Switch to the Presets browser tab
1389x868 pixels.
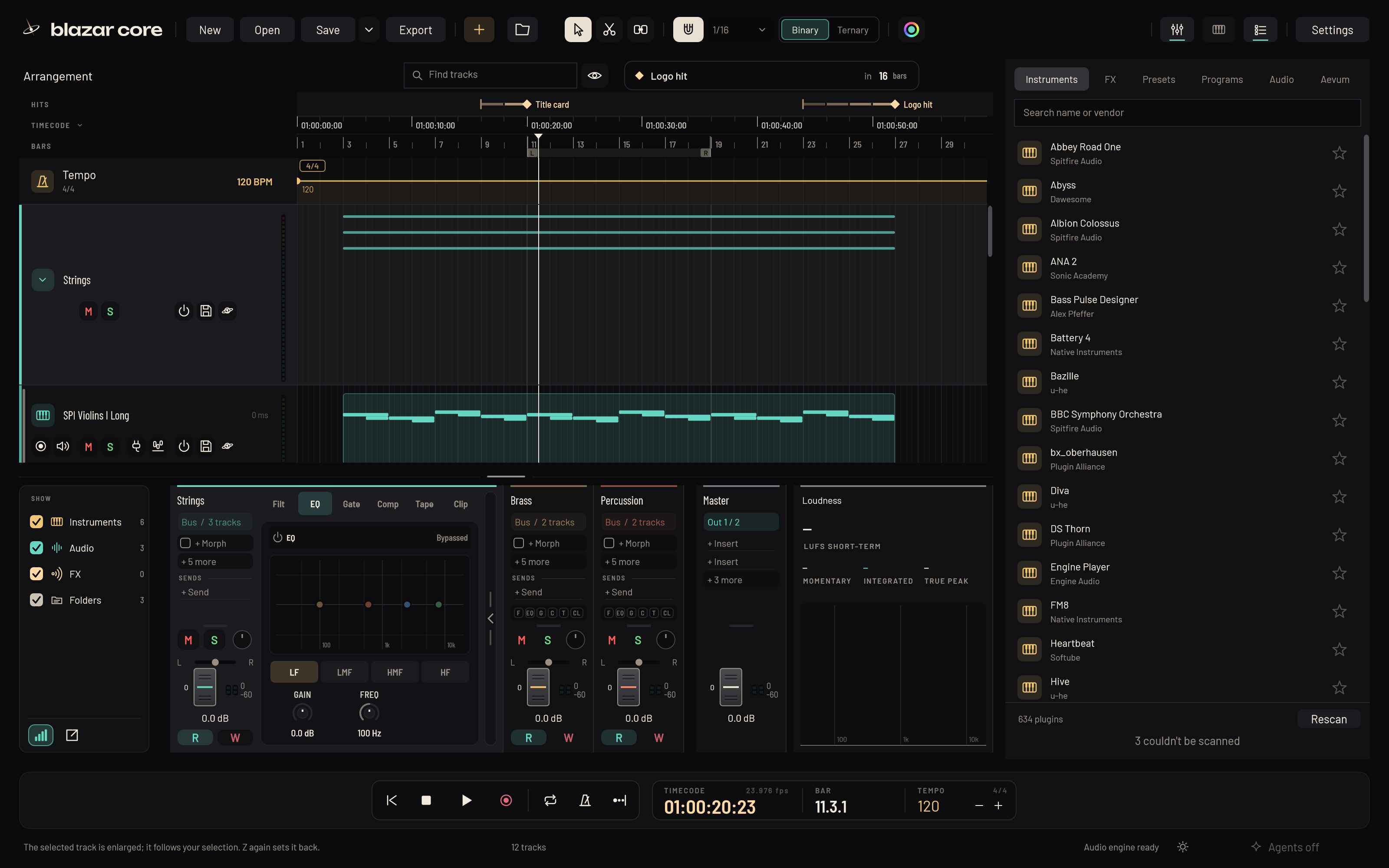[x=1158, y=79]
